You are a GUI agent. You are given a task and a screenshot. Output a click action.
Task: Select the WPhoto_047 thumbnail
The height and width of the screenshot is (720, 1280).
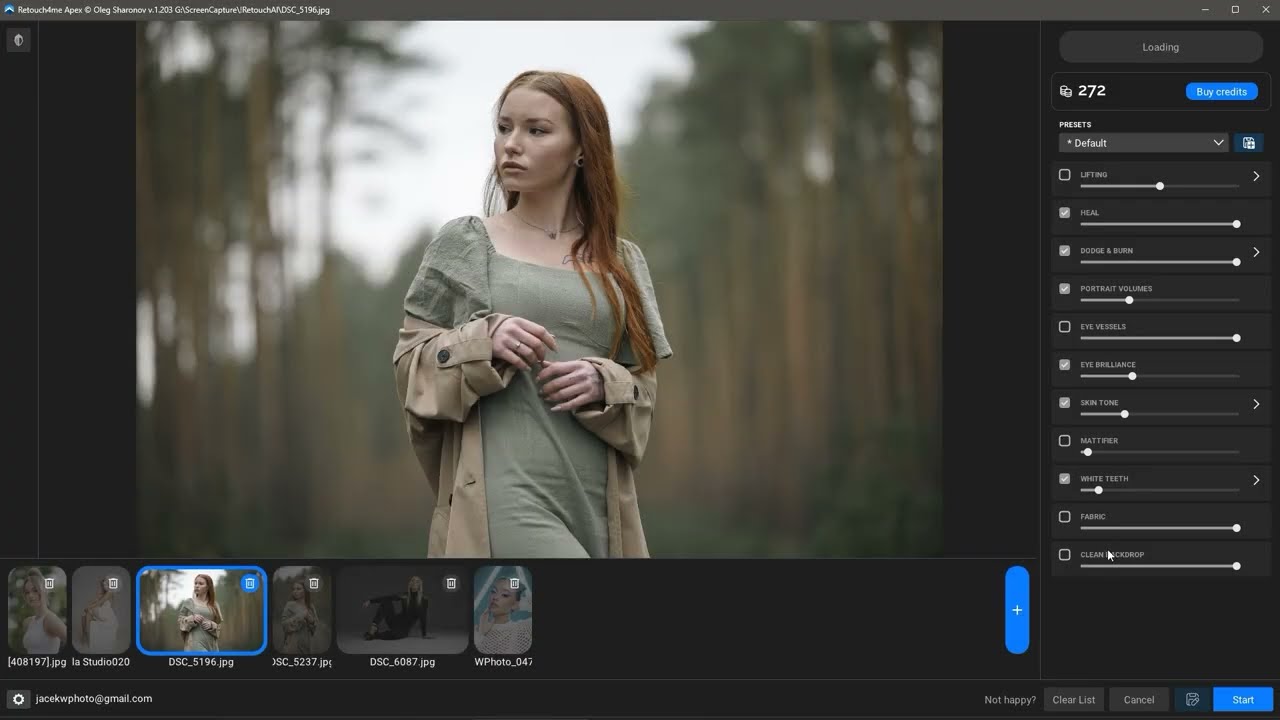503,610
